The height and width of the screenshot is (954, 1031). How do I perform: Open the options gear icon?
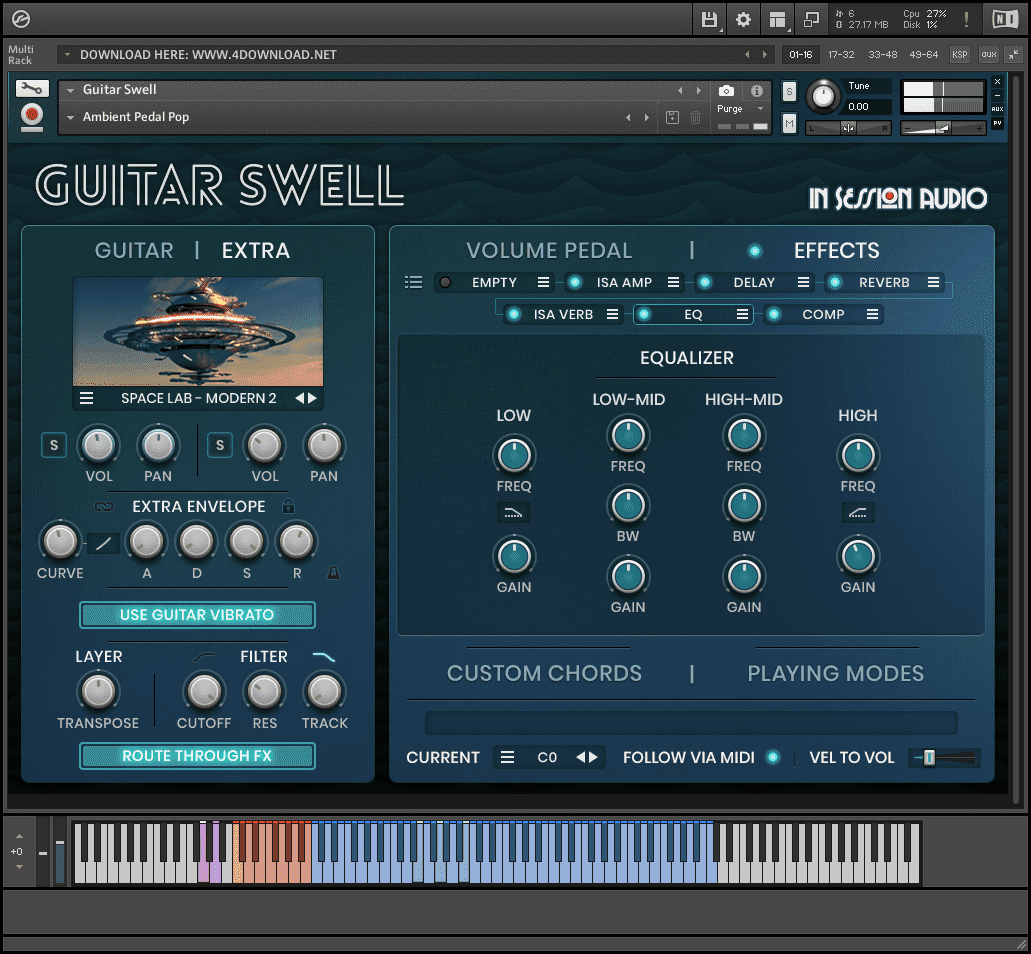tap(743, 20)
